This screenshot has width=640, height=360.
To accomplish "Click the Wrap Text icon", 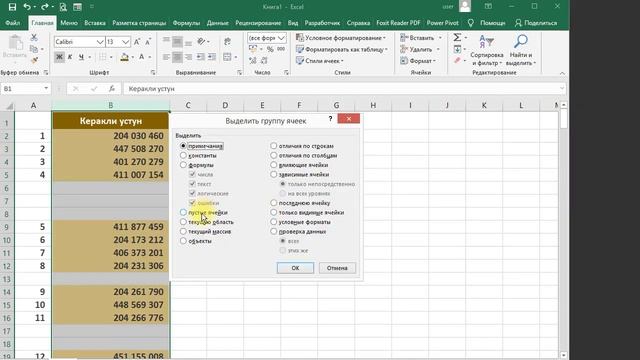I will click(x=227, y=41).
